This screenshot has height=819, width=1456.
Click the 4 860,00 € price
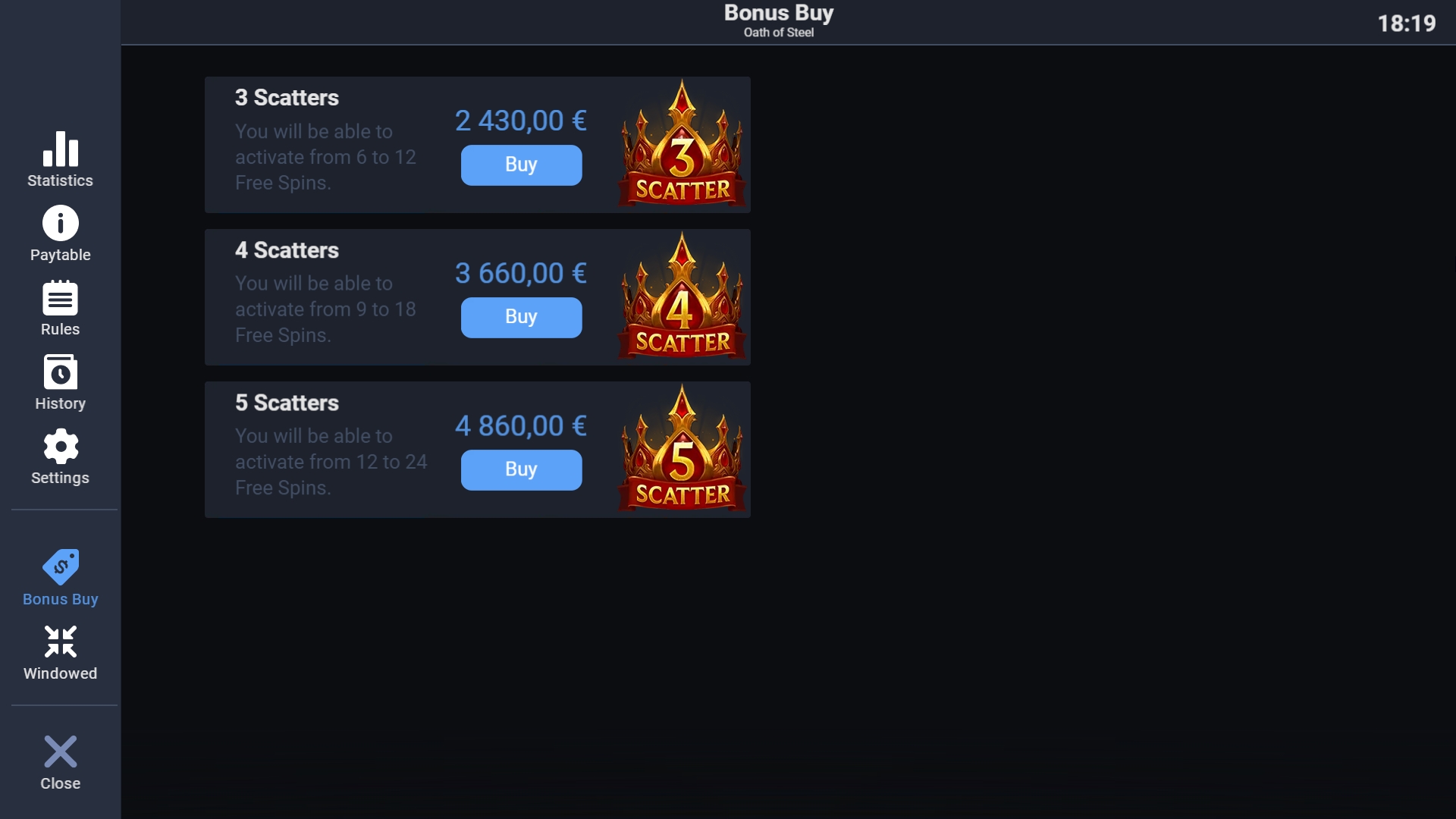click(521, 425)
